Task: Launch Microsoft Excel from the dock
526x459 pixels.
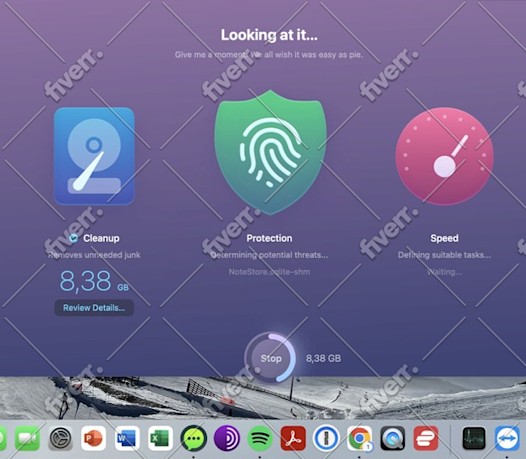Action: coord(160,438)
